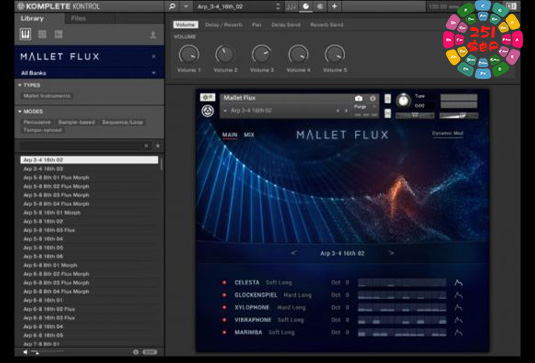
Task: Click the Tune knob in Kontakt header
Action: 403,101
